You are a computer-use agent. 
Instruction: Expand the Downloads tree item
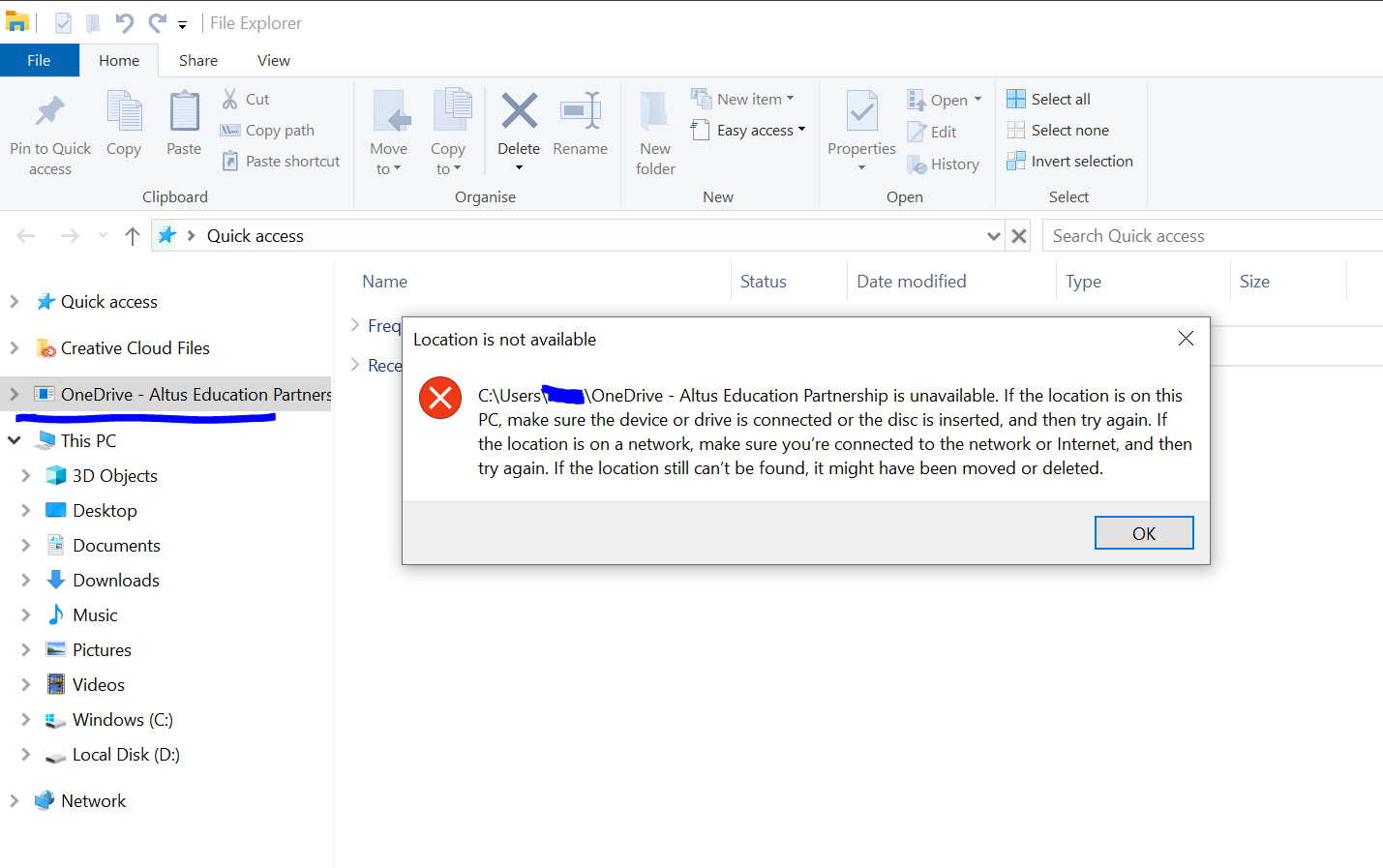coord(26,580)
